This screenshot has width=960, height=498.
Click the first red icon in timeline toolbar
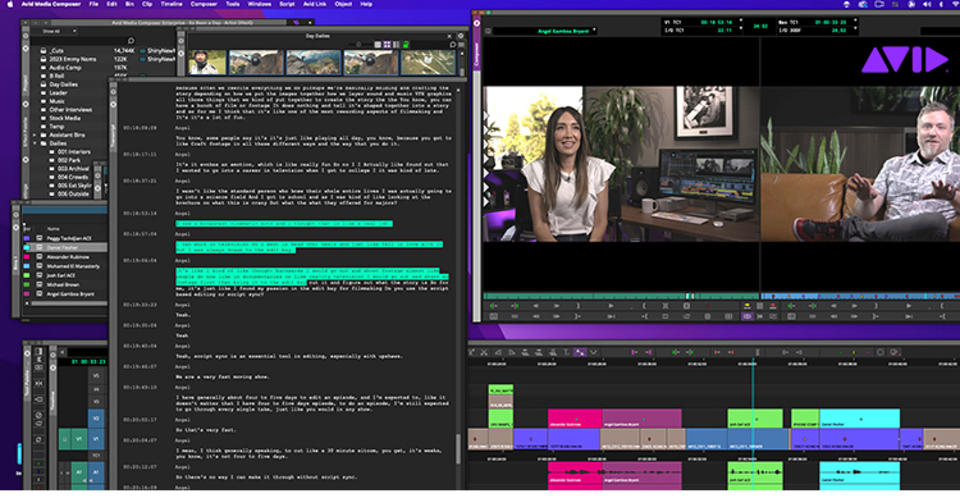[x=716, y=352]
